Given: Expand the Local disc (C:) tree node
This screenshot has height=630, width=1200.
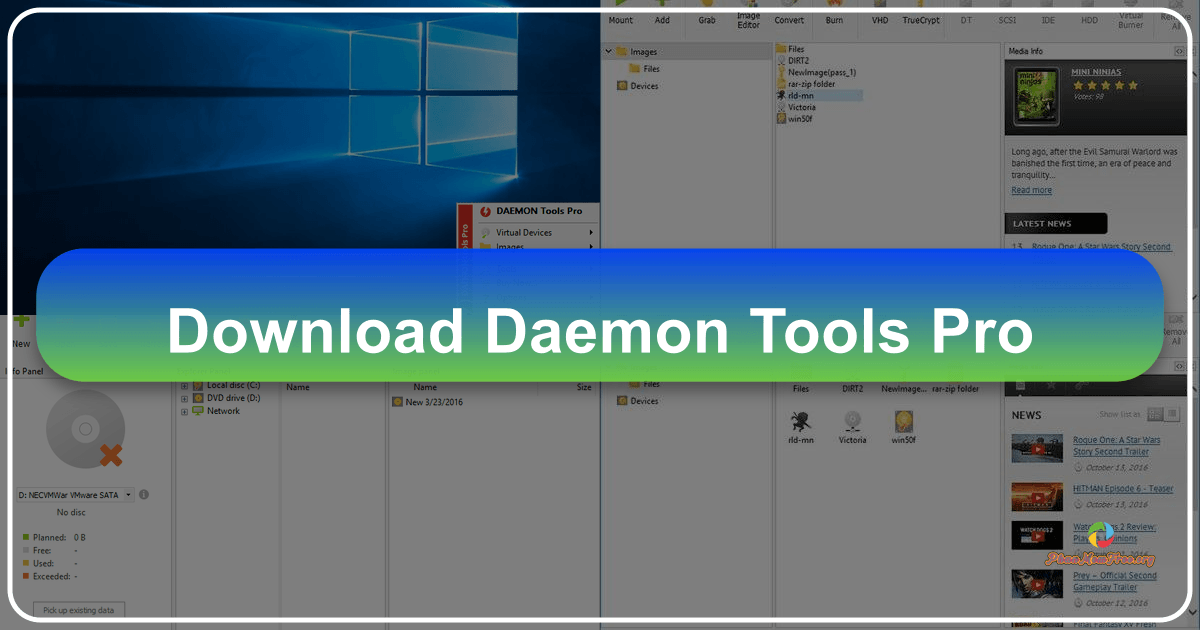Looking at the screenshot, I should [x=184, y=384].
